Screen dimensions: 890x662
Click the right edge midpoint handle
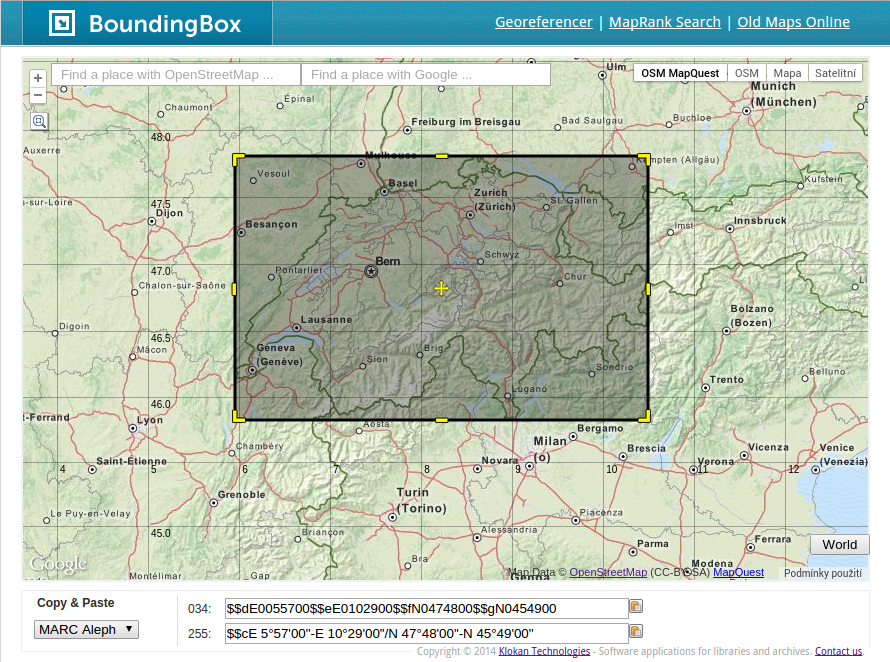648,289
